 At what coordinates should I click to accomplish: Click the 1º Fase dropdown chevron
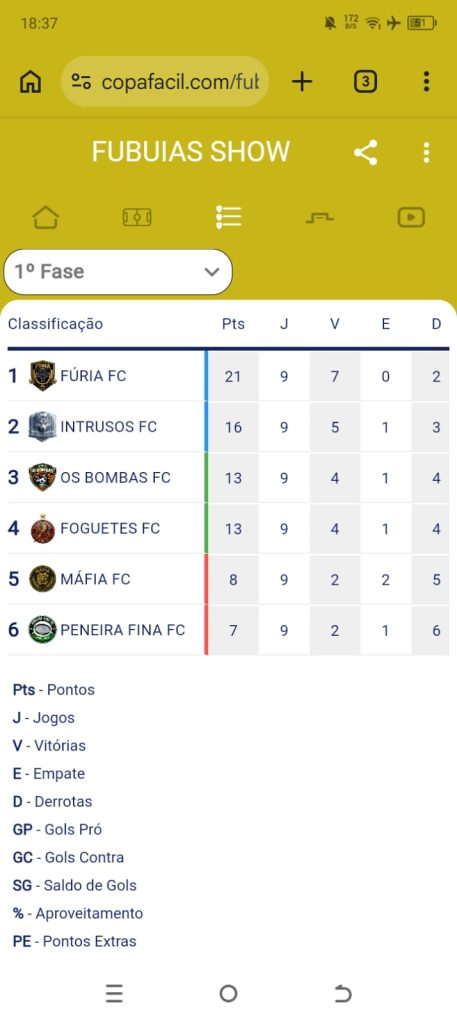pos(212,272)
